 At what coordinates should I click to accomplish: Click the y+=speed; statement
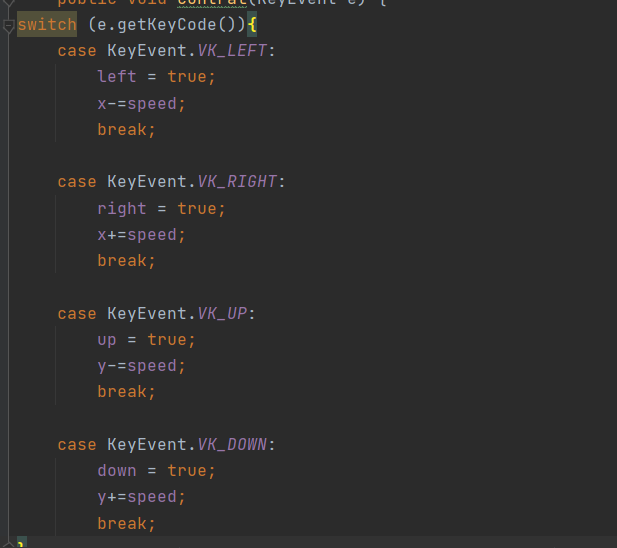click(x=141, y=497)
